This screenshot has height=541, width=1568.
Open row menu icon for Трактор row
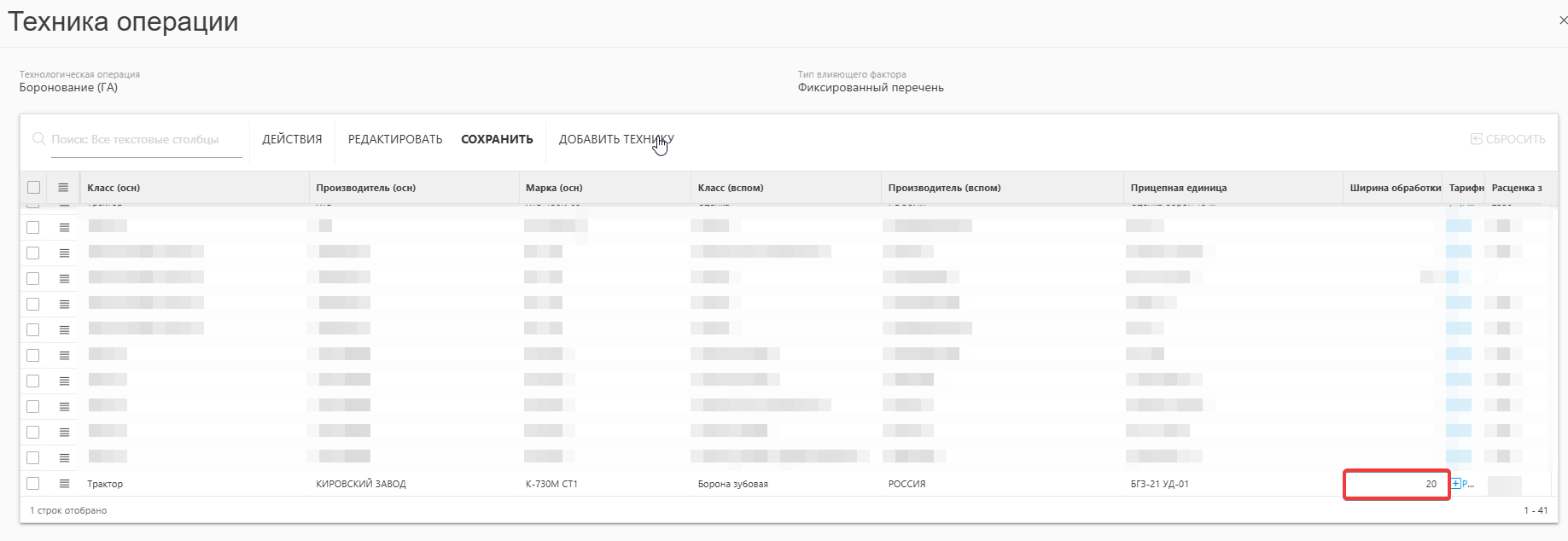coord(64,484)
